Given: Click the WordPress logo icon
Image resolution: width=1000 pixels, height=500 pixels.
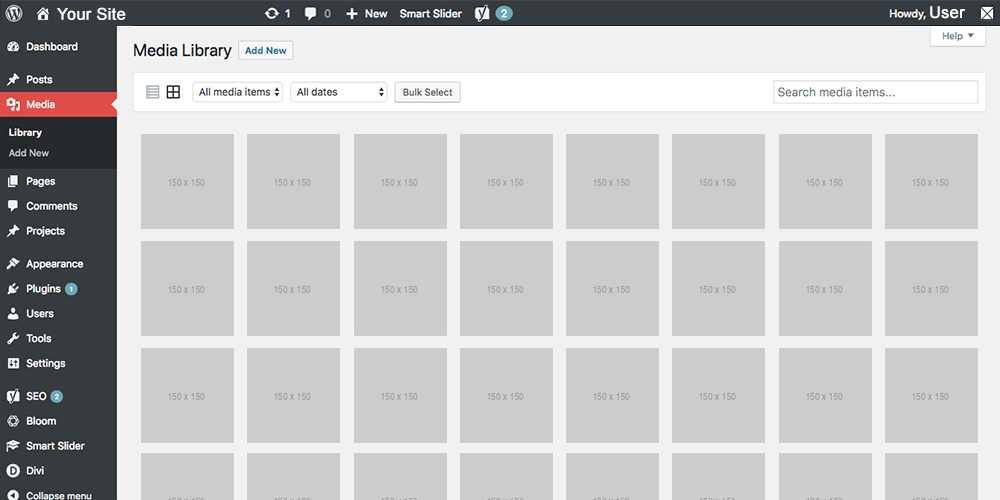Looking at the screenshot, I should pos(14,14).
